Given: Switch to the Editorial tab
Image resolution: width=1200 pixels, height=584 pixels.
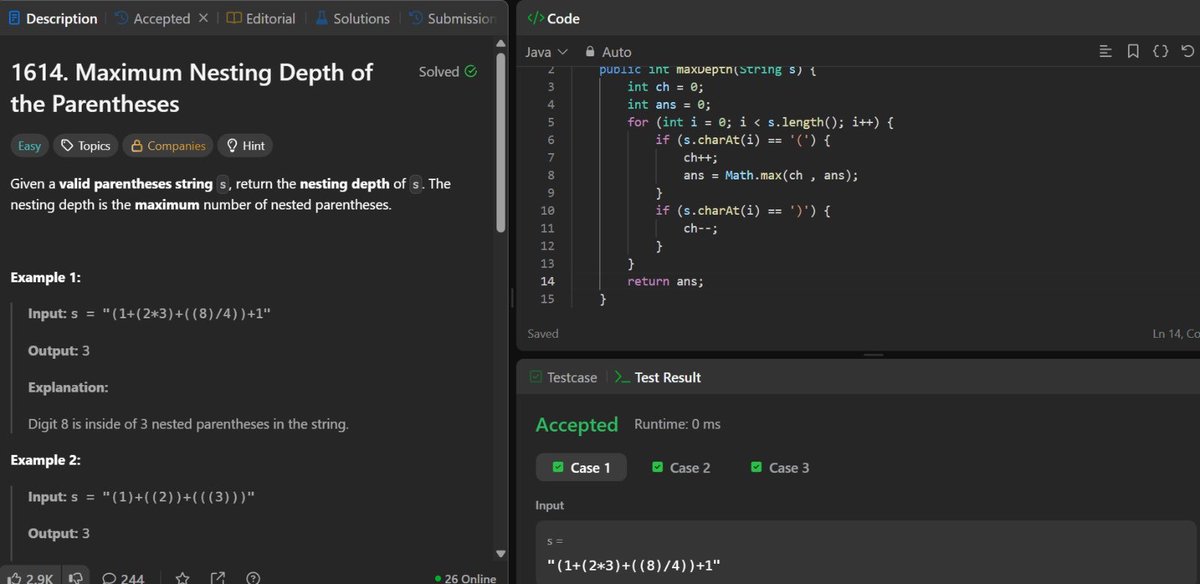Looking at the screenshot, I should pyautogui.click(x=261, y=18).
